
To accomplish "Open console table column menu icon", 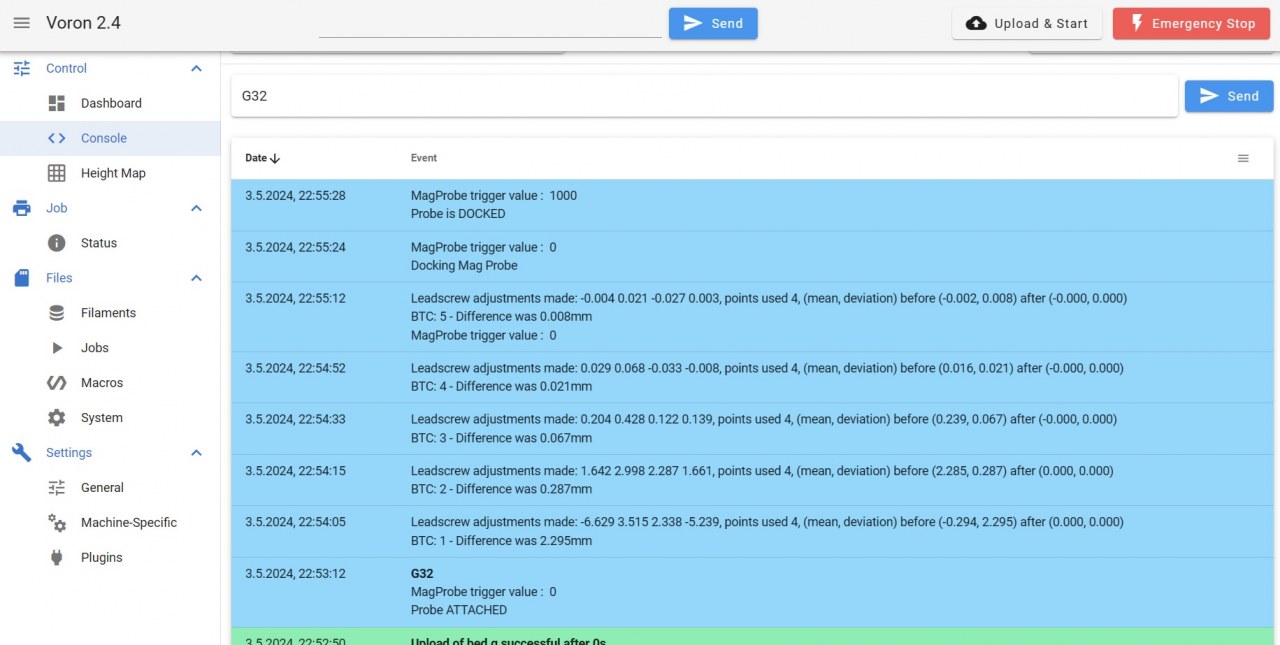I will click(x=1243, y=158).
